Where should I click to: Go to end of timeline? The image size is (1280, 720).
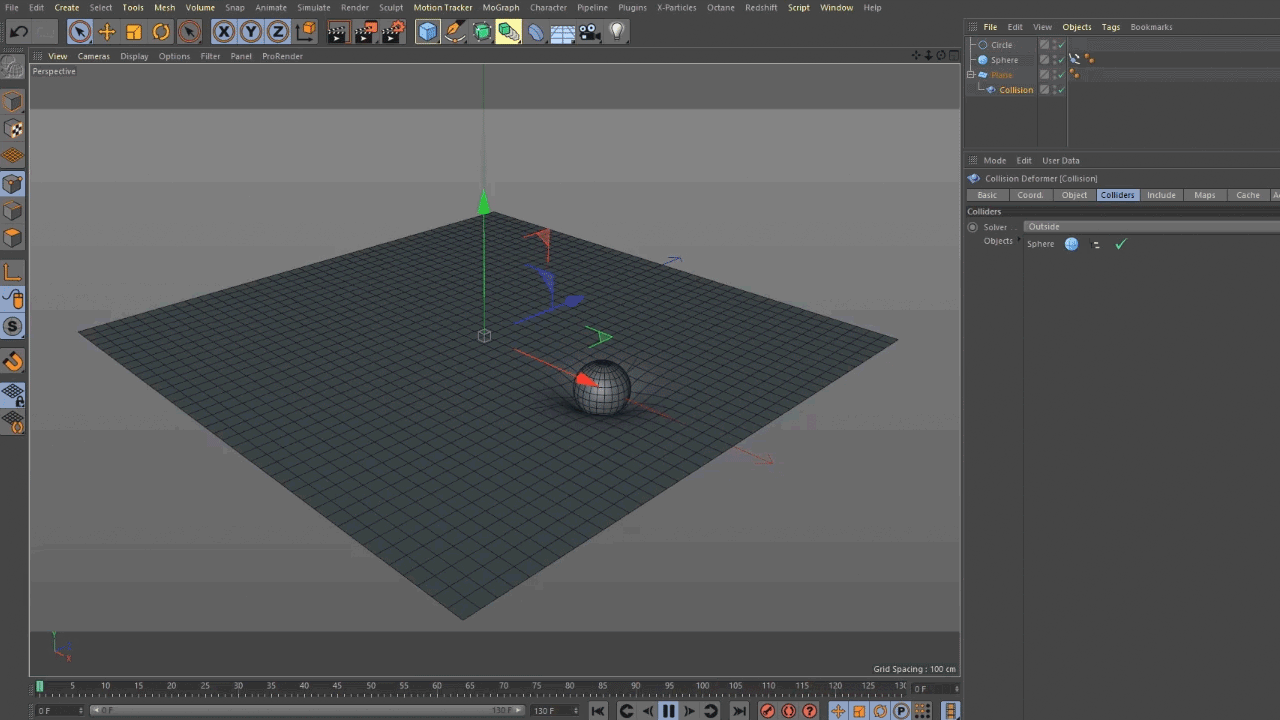click(739, 711)
